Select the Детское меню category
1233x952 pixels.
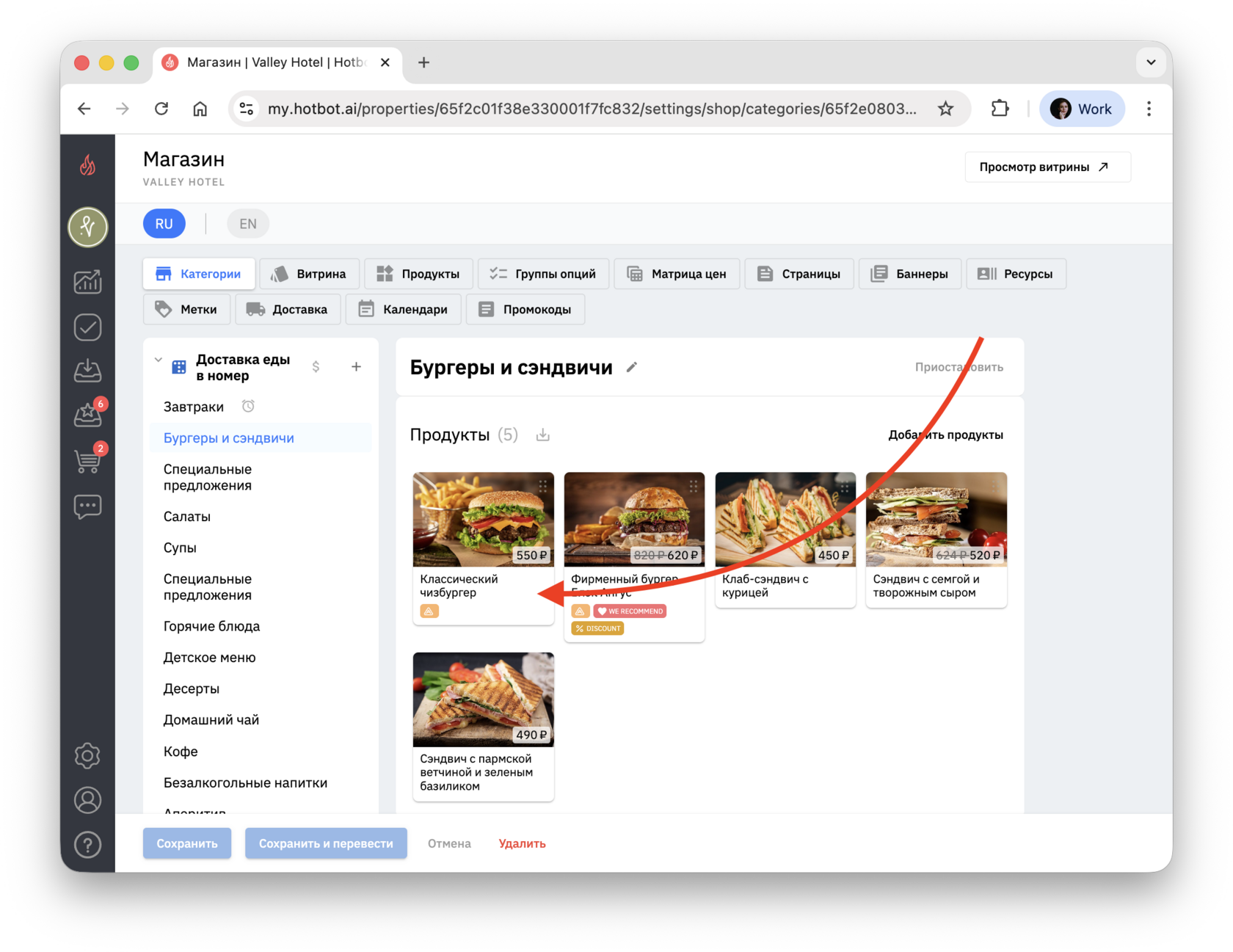(x=210, y=658)
